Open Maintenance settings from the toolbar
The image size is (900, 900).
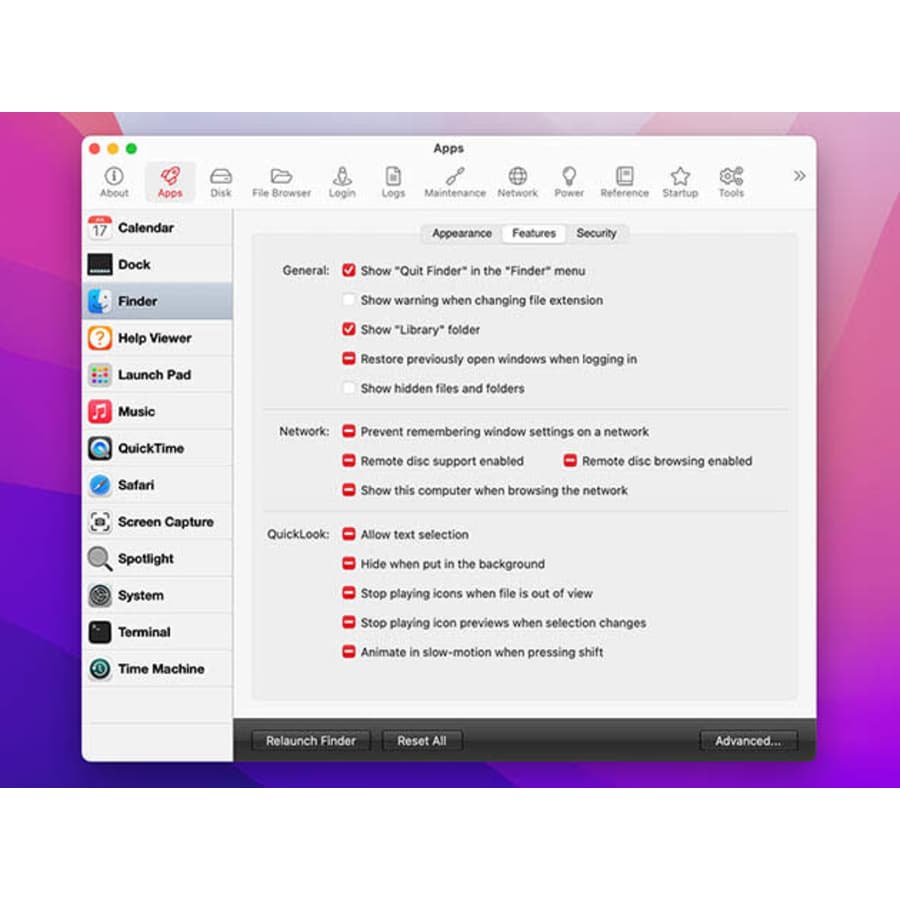(x=454, y=178)
